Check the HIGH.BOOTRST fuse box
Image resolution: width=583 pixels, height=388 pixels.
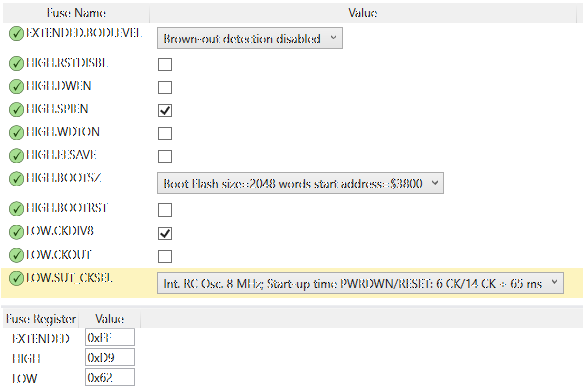pyautogui.click(x=165, y=210)
